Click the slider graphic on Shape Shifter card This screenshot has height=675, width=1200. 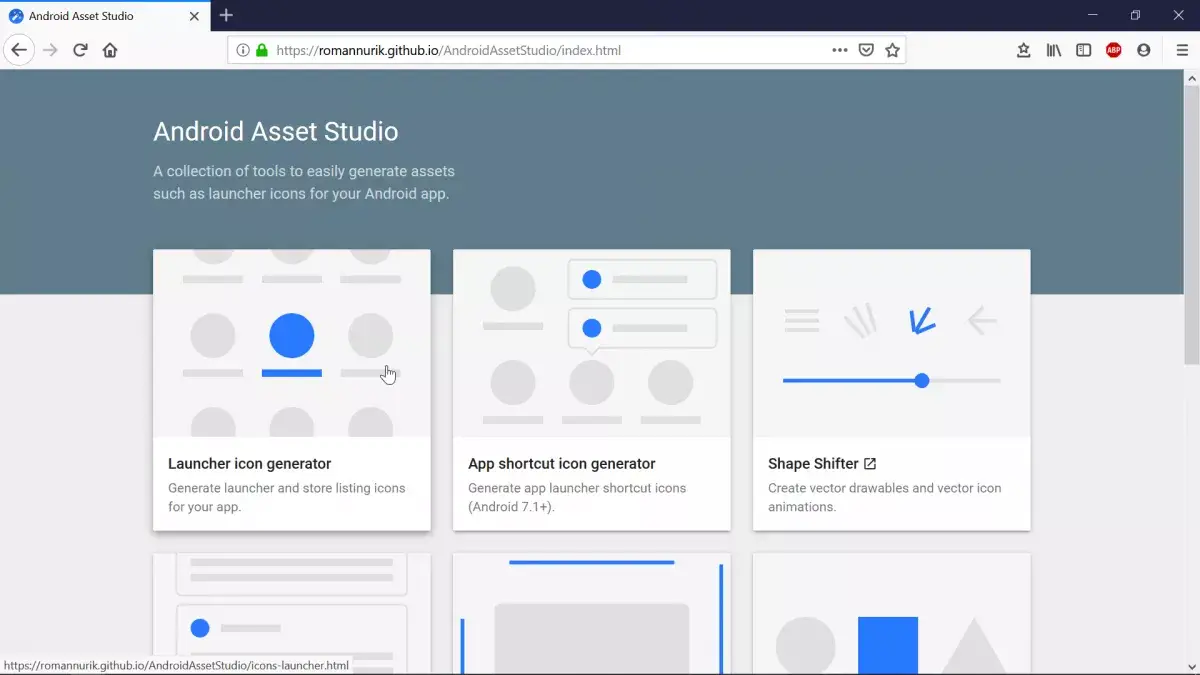tap(891, 381)
